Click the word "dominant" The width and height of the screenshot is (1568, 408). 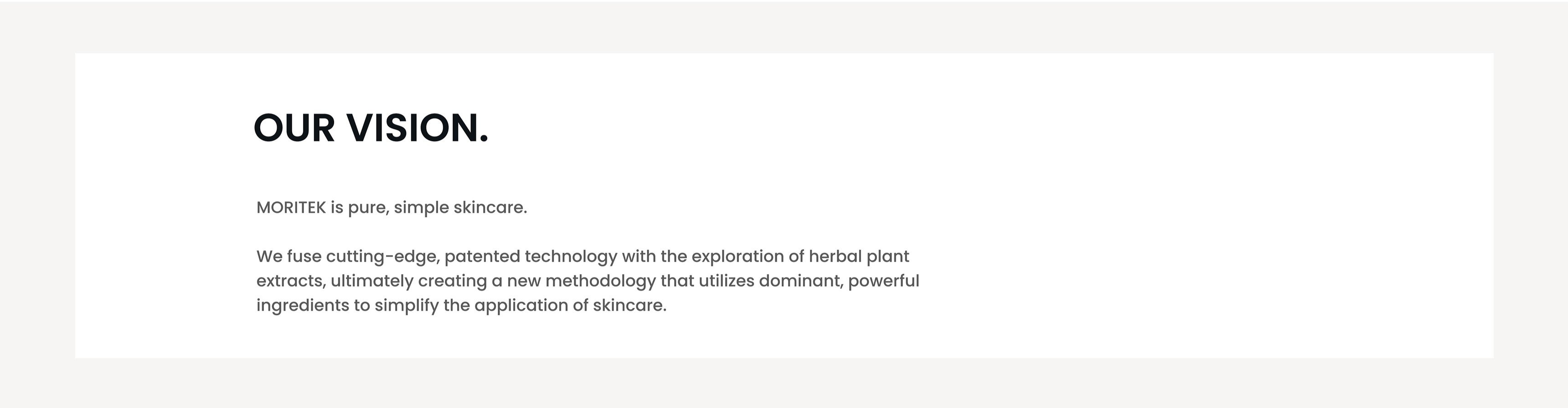(800, 281)
